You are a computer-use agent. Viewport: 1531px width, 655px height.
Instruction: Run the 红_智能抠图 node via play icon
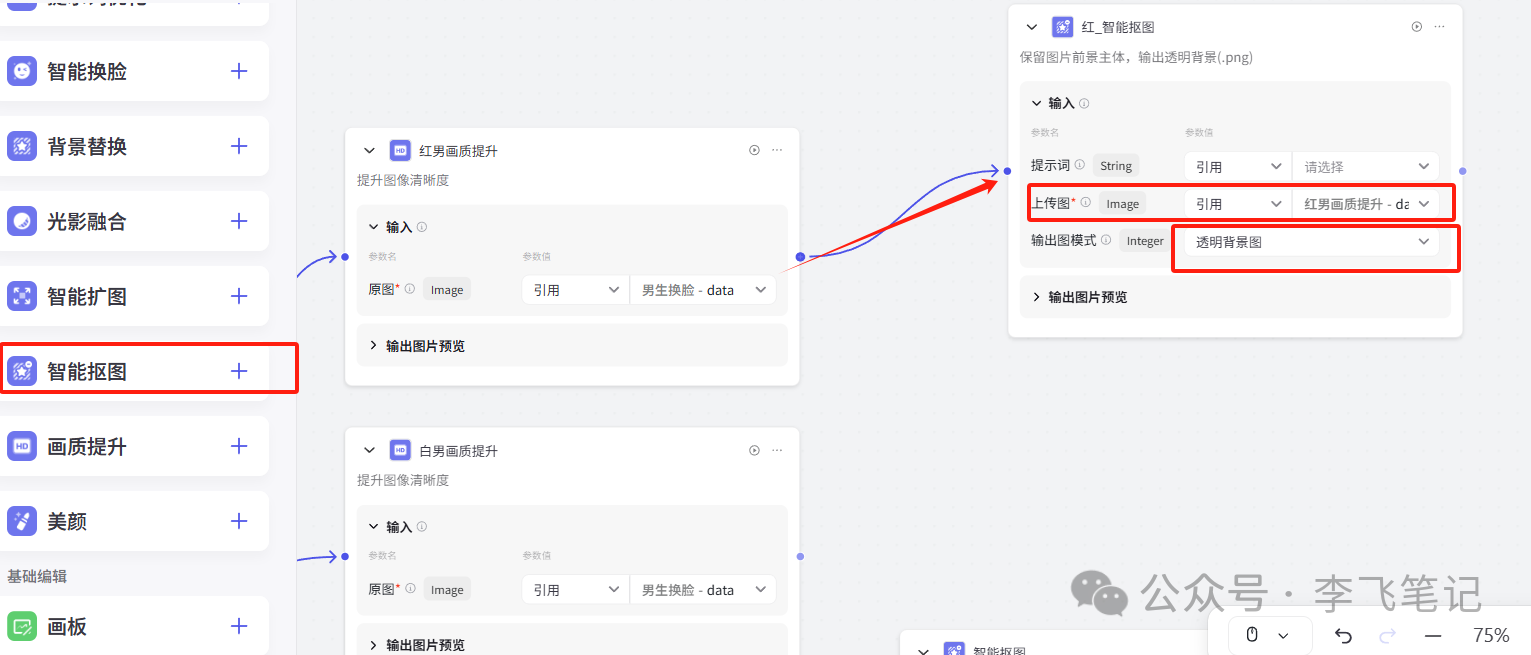(x=1416, y=27)
